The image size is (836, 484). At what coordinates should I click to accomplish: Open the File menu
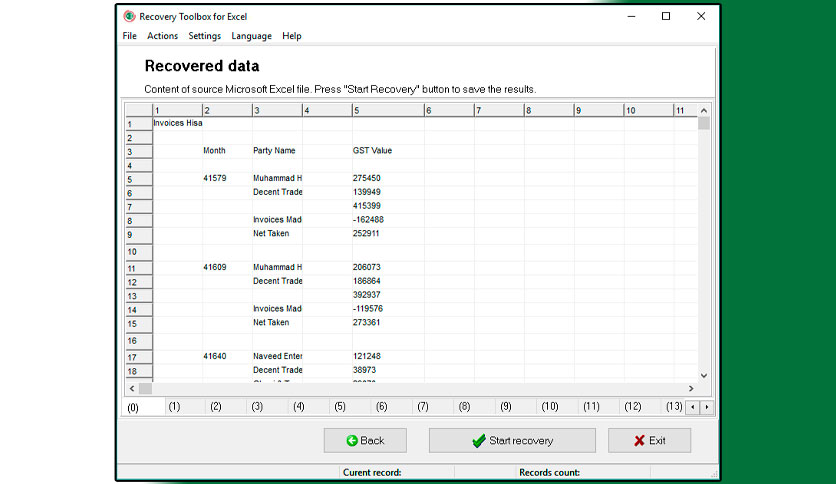[130, 36]
